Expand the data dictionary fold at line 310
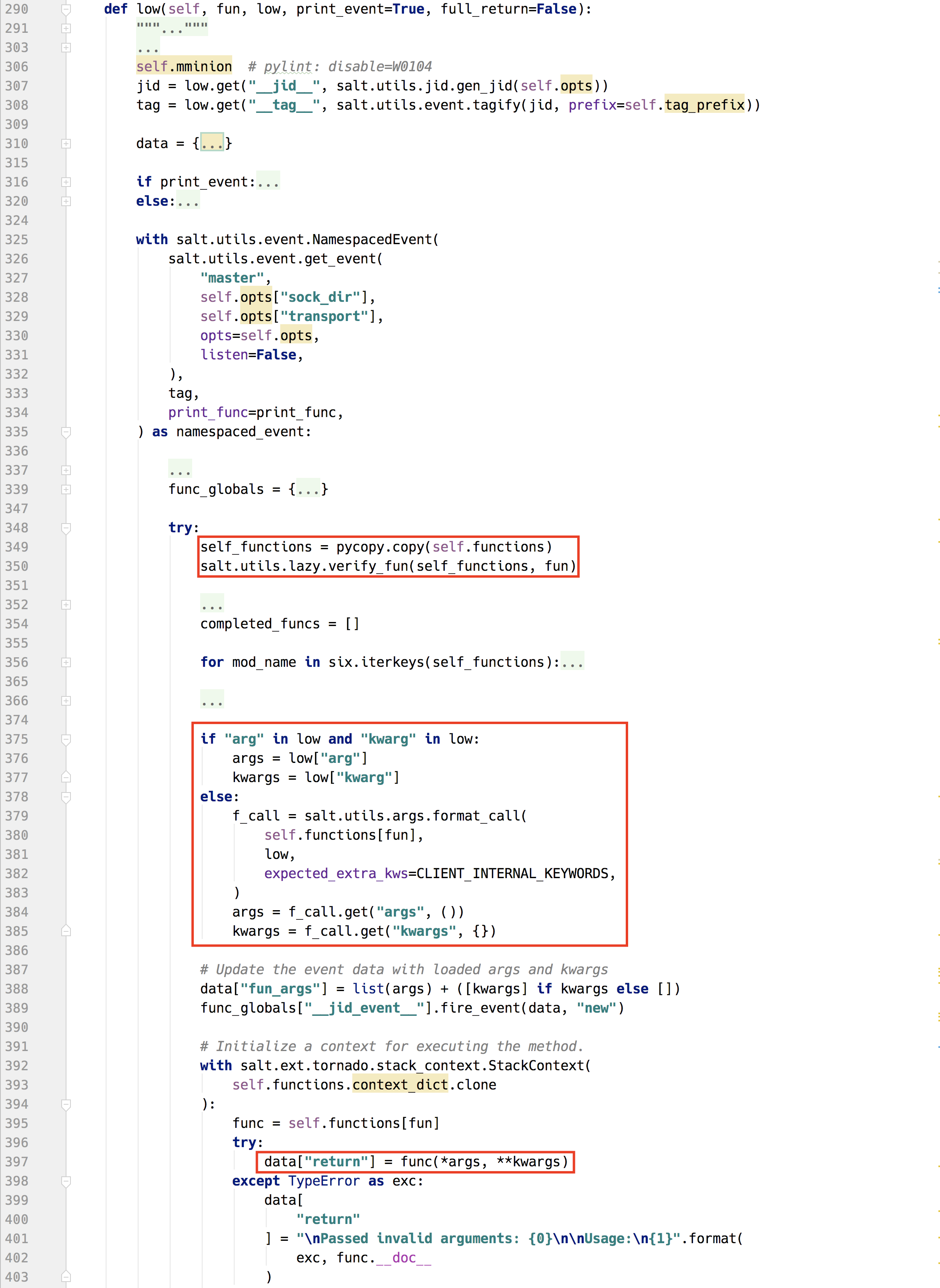The width and height of the screenshot is (940, 1288). tap(65, 143)
